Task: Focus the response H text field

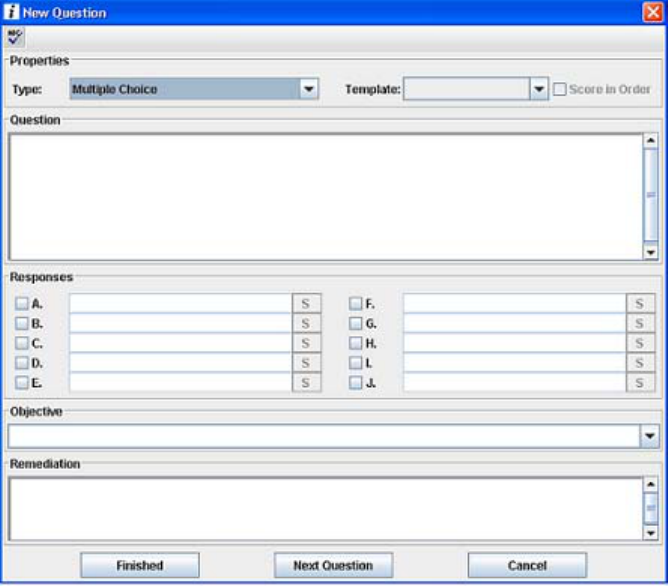Action: (515, 343)
